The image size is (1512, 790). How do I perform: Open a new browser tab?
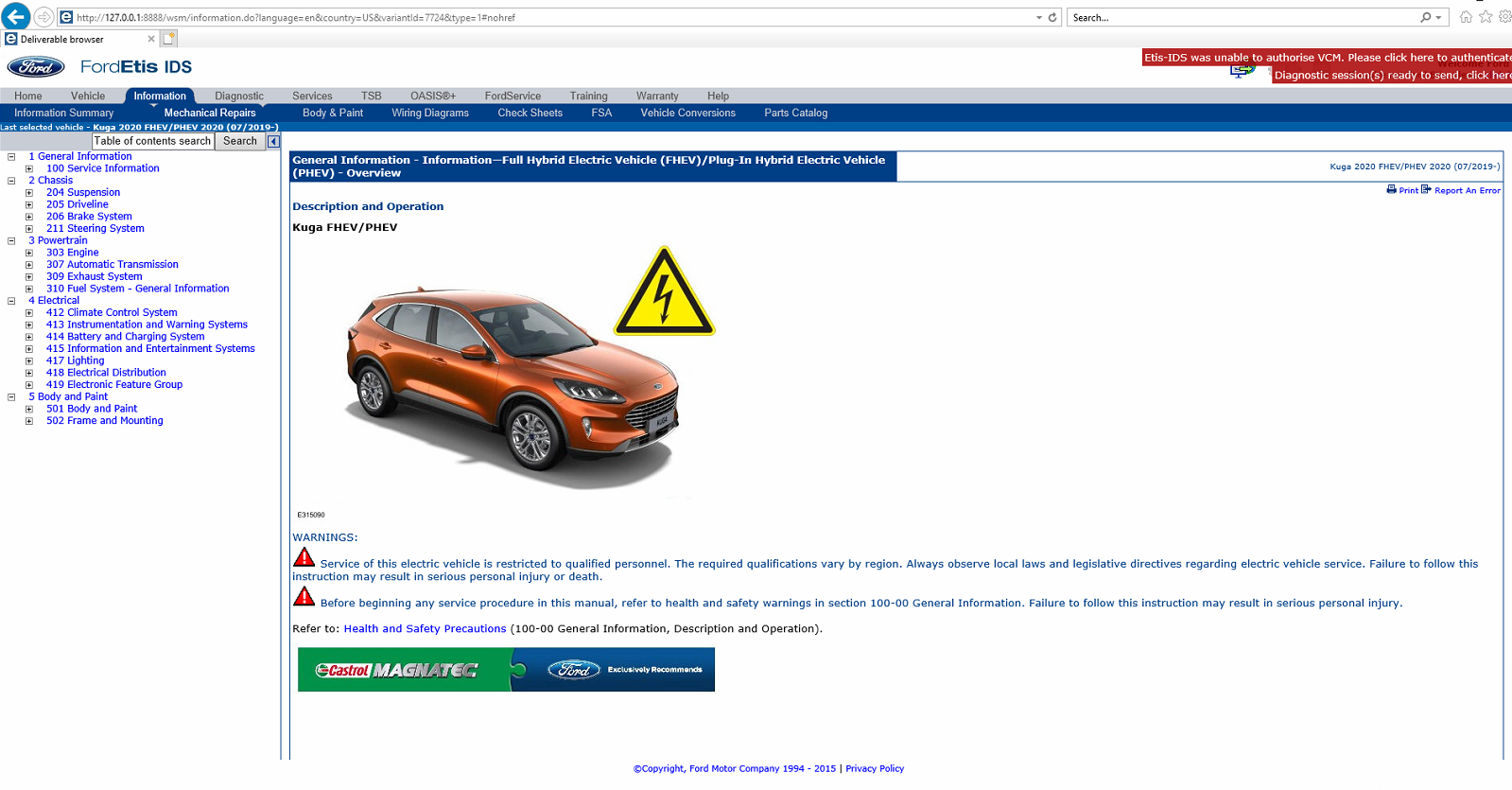point(168,39)
